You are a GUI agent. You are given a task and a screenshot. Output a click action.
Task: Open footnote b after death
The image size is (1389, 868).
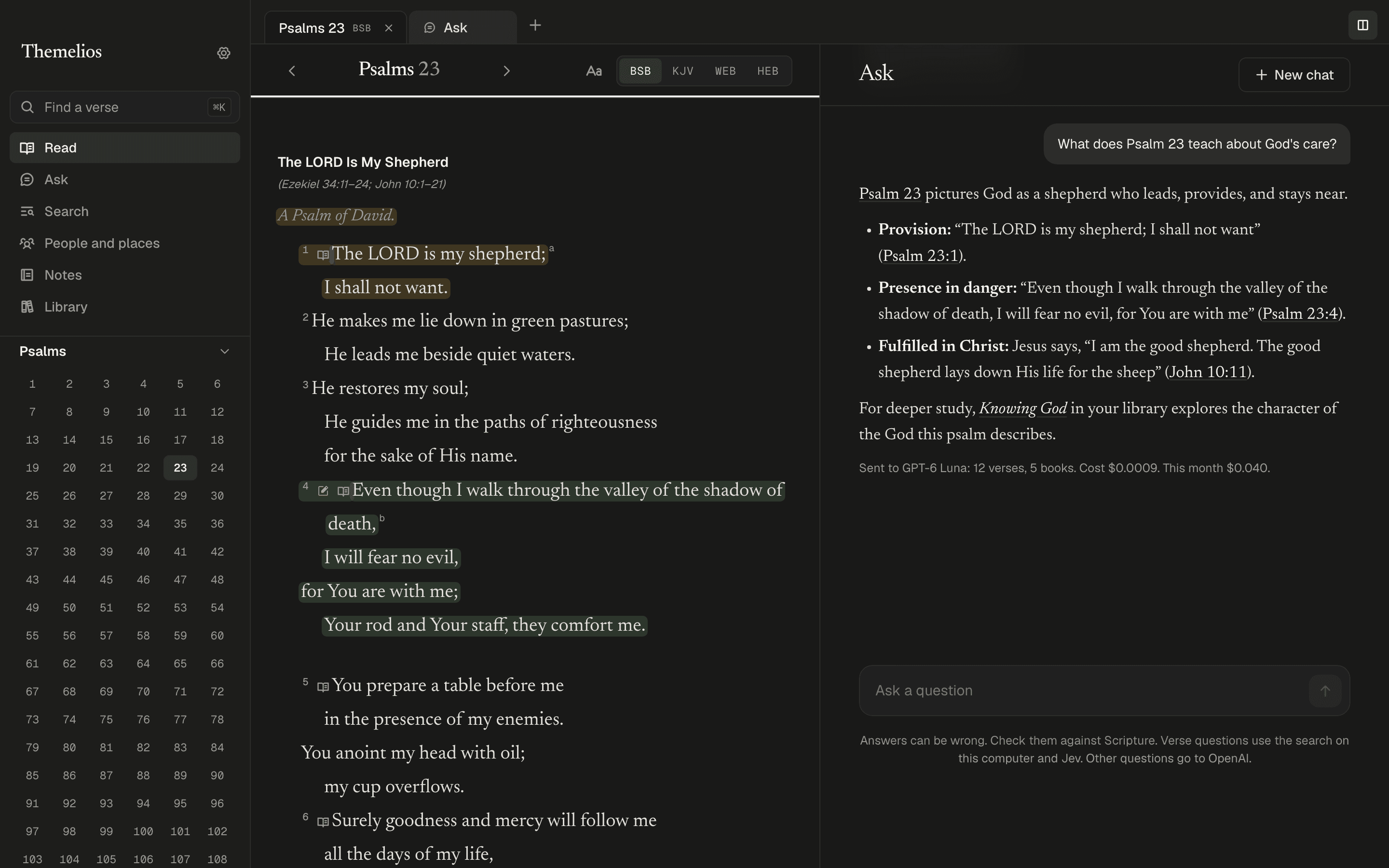tap(382, 518)
